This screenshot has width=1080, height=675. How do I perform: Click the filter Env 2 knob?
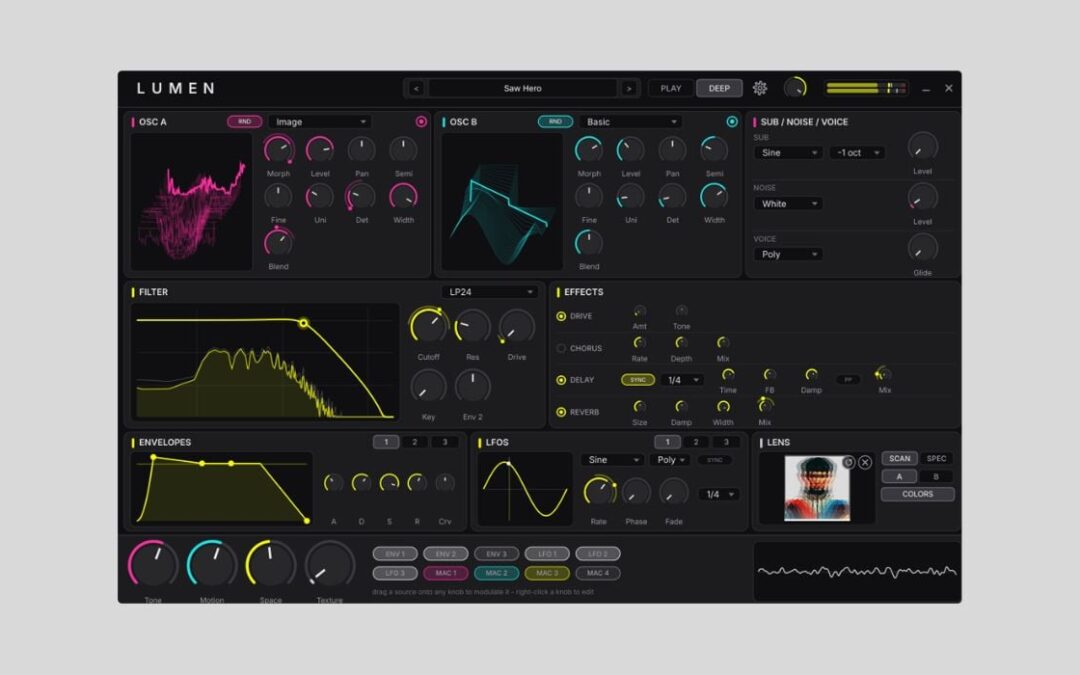tap(472, 386)
